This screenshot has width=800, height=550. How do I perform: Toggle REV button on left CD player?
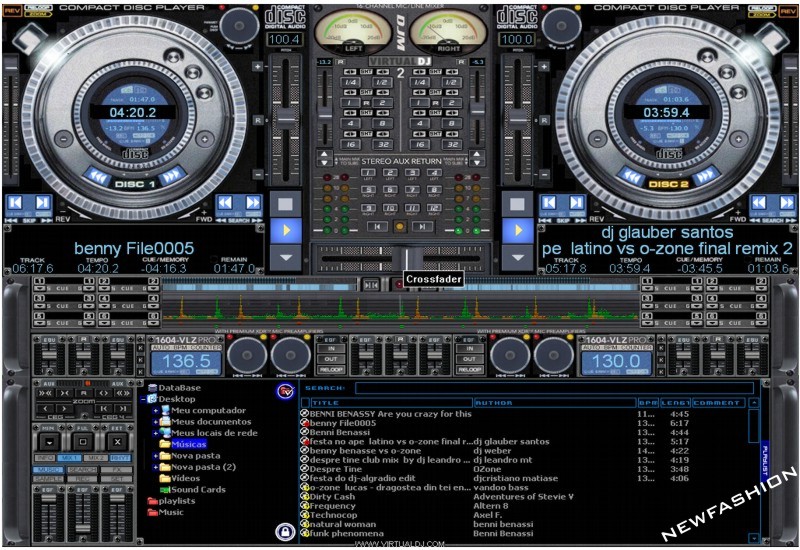point(12,11)
